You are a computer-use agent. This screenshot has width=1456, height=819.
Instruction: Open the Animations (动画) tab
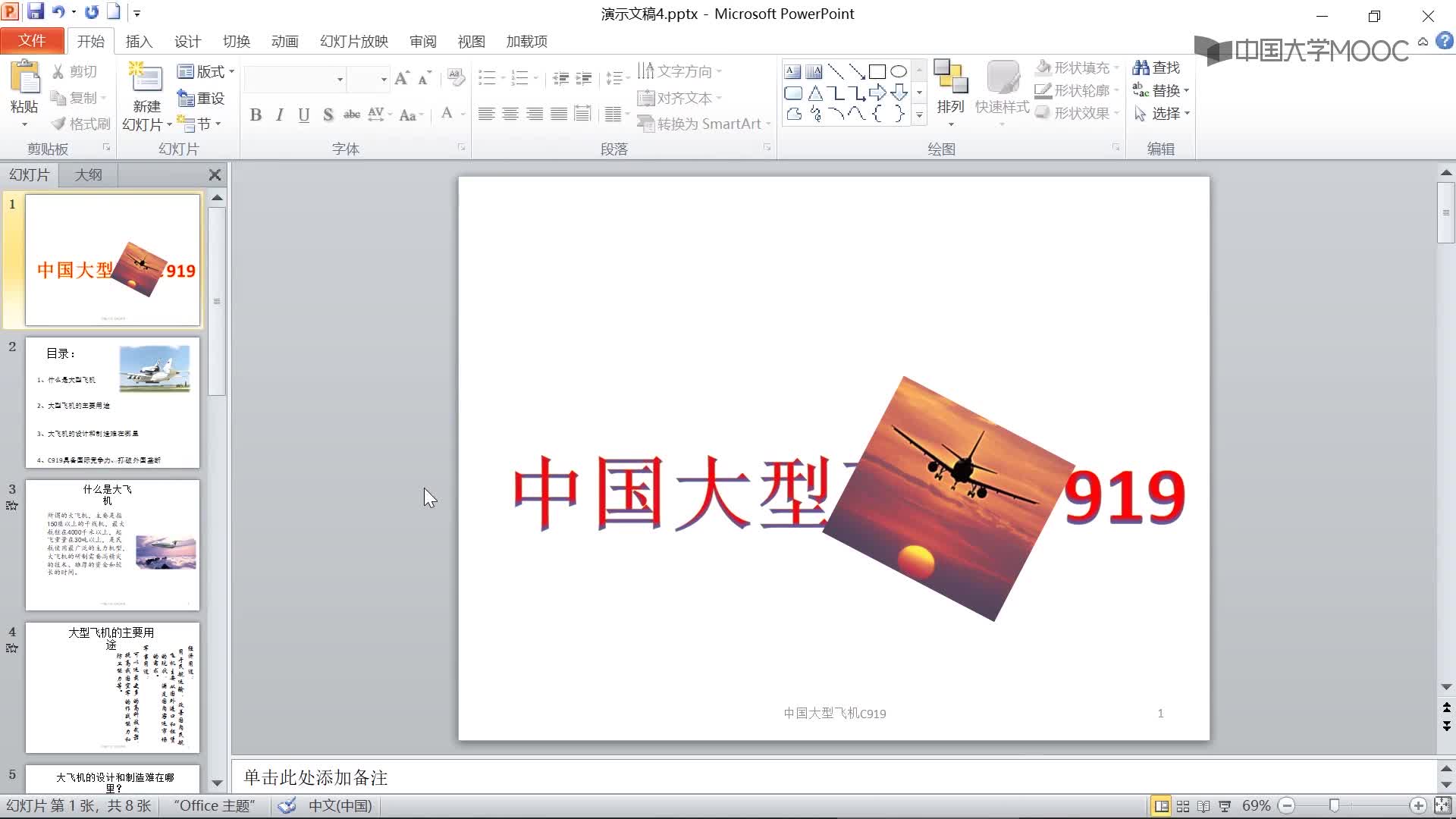coord(284,41)
